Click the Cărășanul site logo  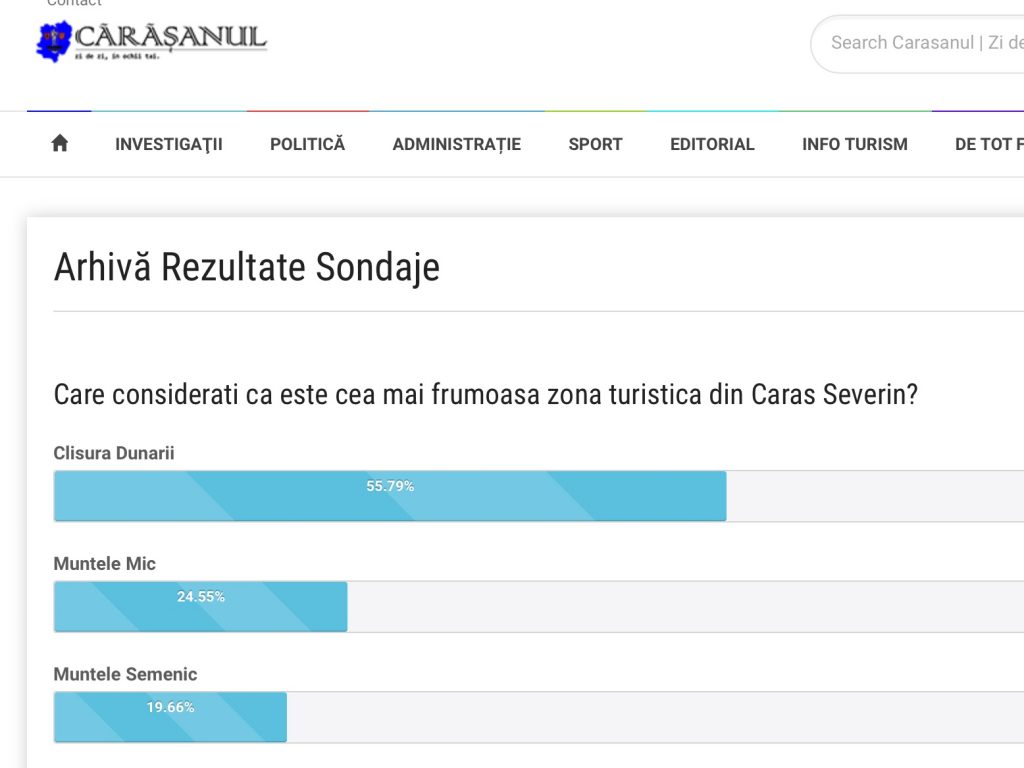click(x=152, y=40)
